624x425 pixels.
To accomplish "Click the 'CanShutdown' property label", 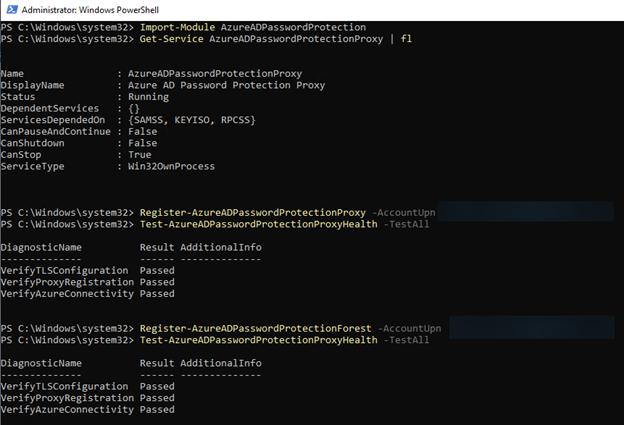I will tap(33, 143).
